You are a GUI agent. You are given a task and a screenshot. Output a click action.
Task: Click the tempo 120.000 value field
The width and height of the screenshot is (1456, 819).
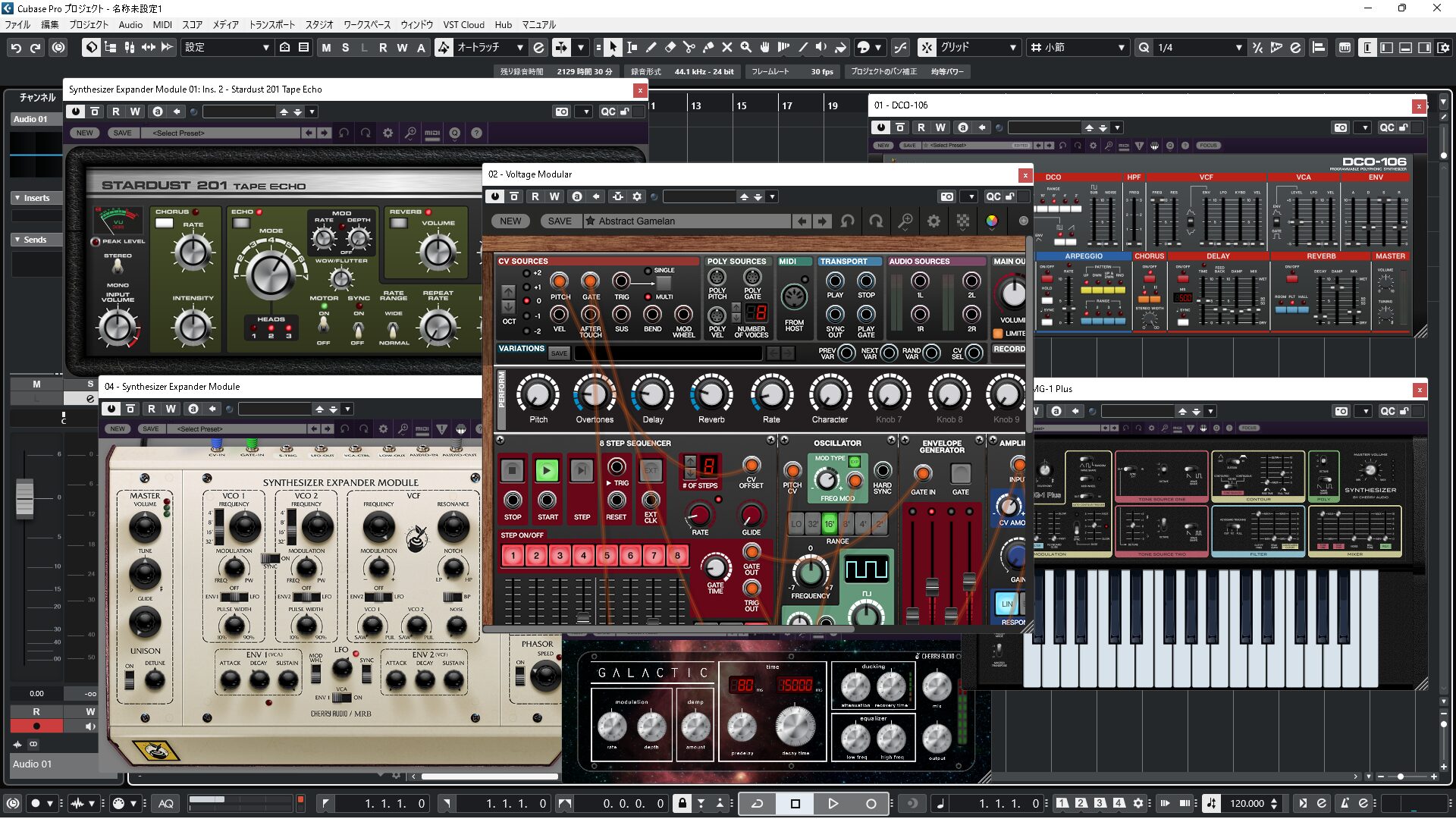click(x=1247, y=803)
